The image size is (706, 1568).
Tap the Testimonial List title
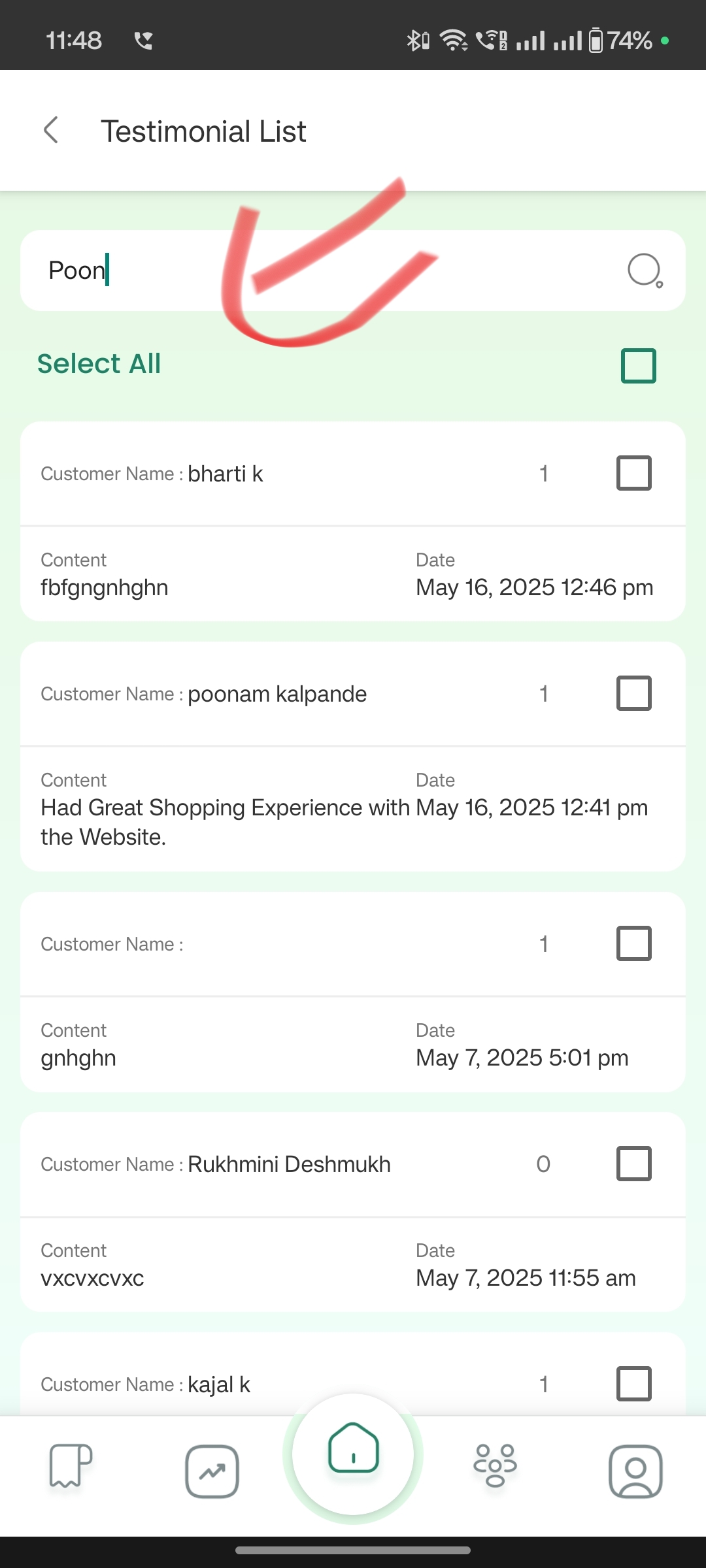point(203,131)
